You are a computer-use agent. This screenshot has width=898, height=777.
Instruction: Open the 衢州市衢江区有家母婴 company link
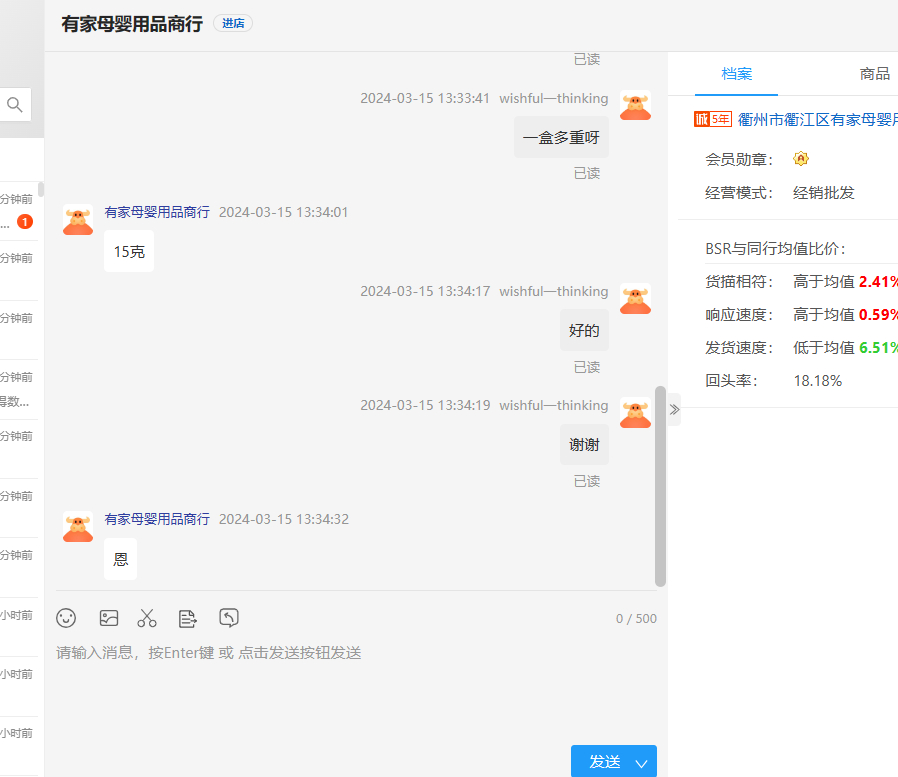(816, 120)
